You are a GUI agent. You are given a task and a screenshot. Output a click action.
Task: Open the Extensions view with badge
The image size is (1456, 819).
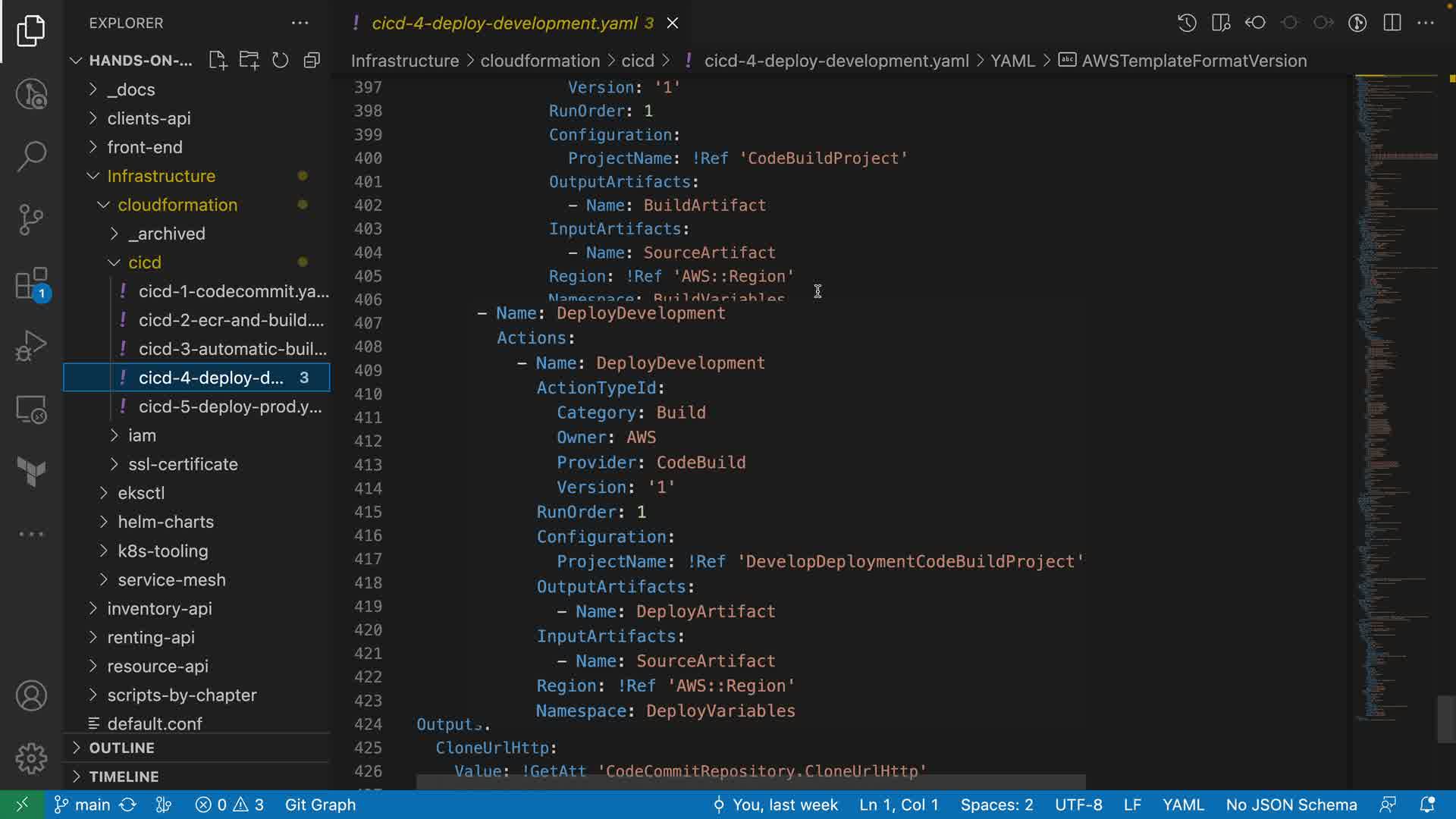(x=31, y=284)
